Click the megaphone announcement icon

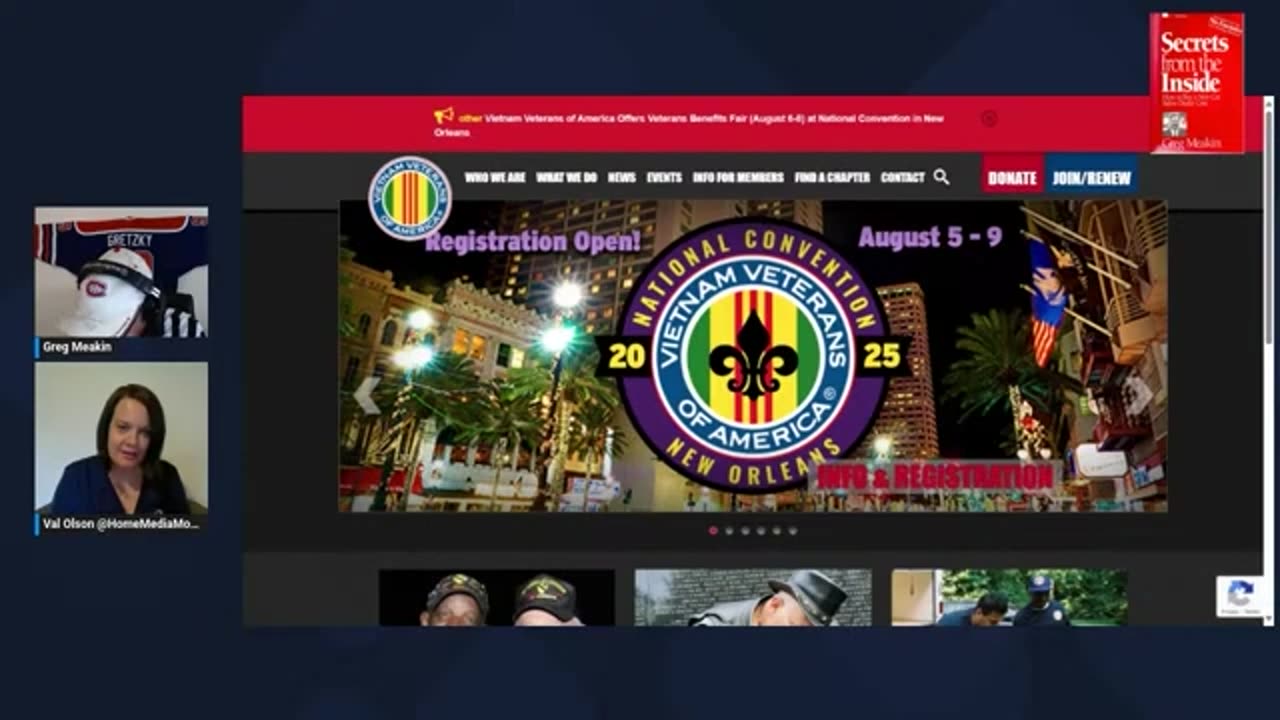444,116
